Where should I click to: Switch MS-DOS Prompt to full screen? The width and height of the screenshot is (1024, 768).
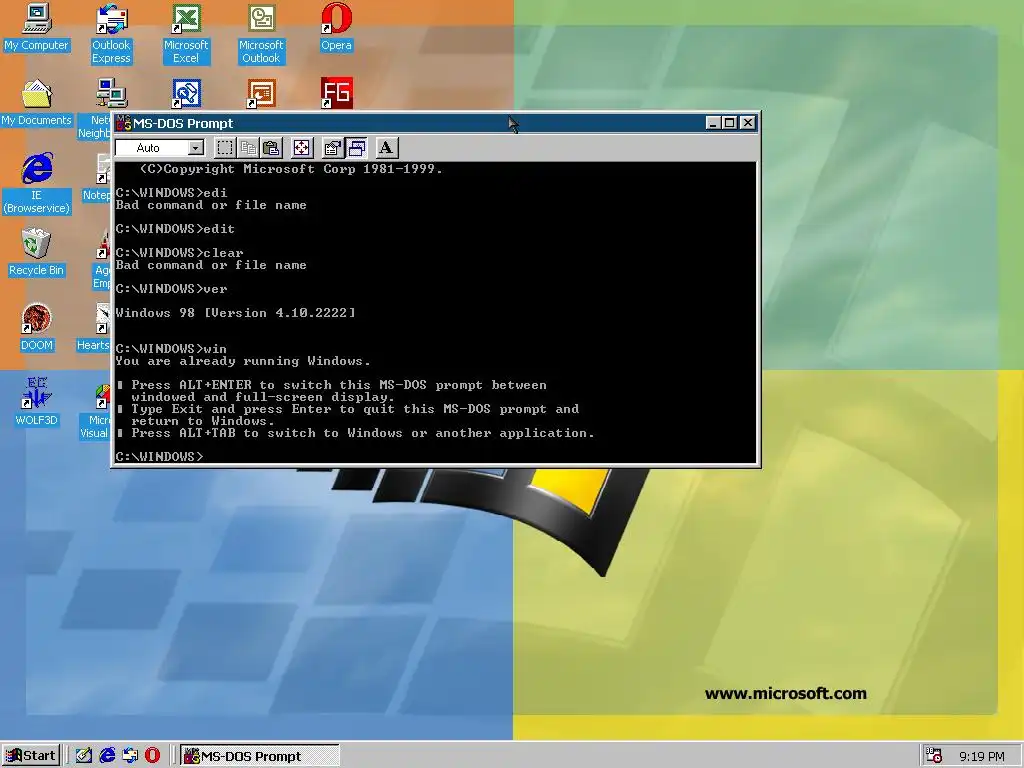(x=301, y=148)
